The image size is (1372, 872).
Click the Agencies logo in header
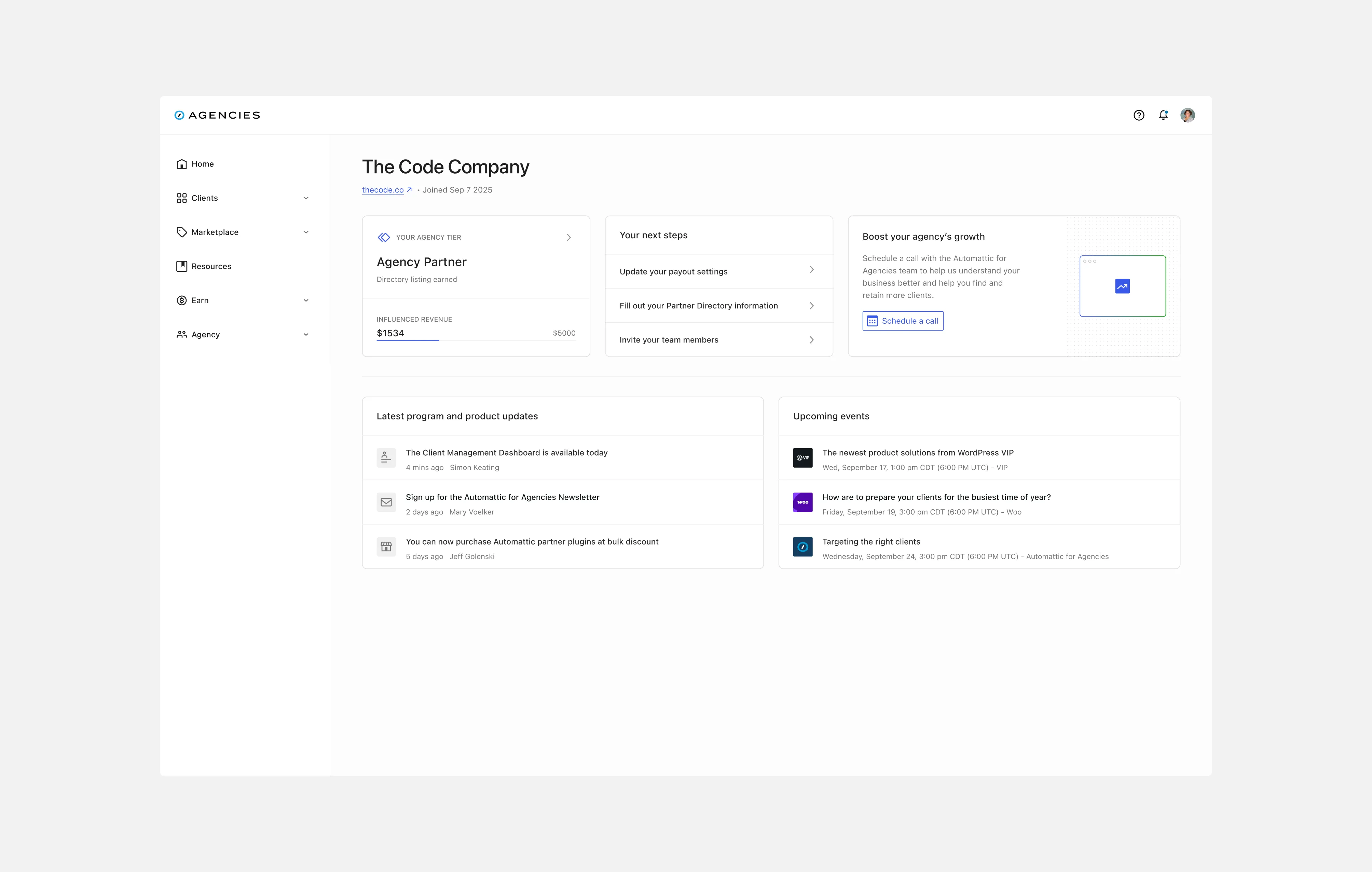pos(217,115)
